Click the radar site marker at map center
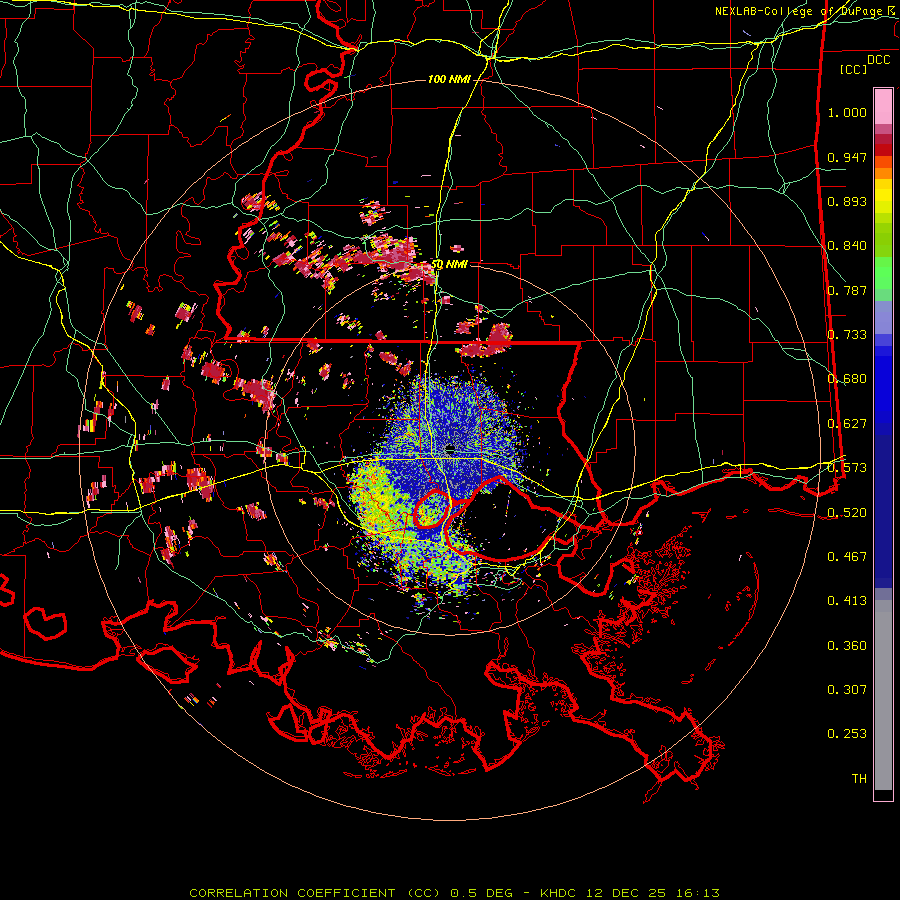This screenshot has height=900, width=900. coord(450,448)
